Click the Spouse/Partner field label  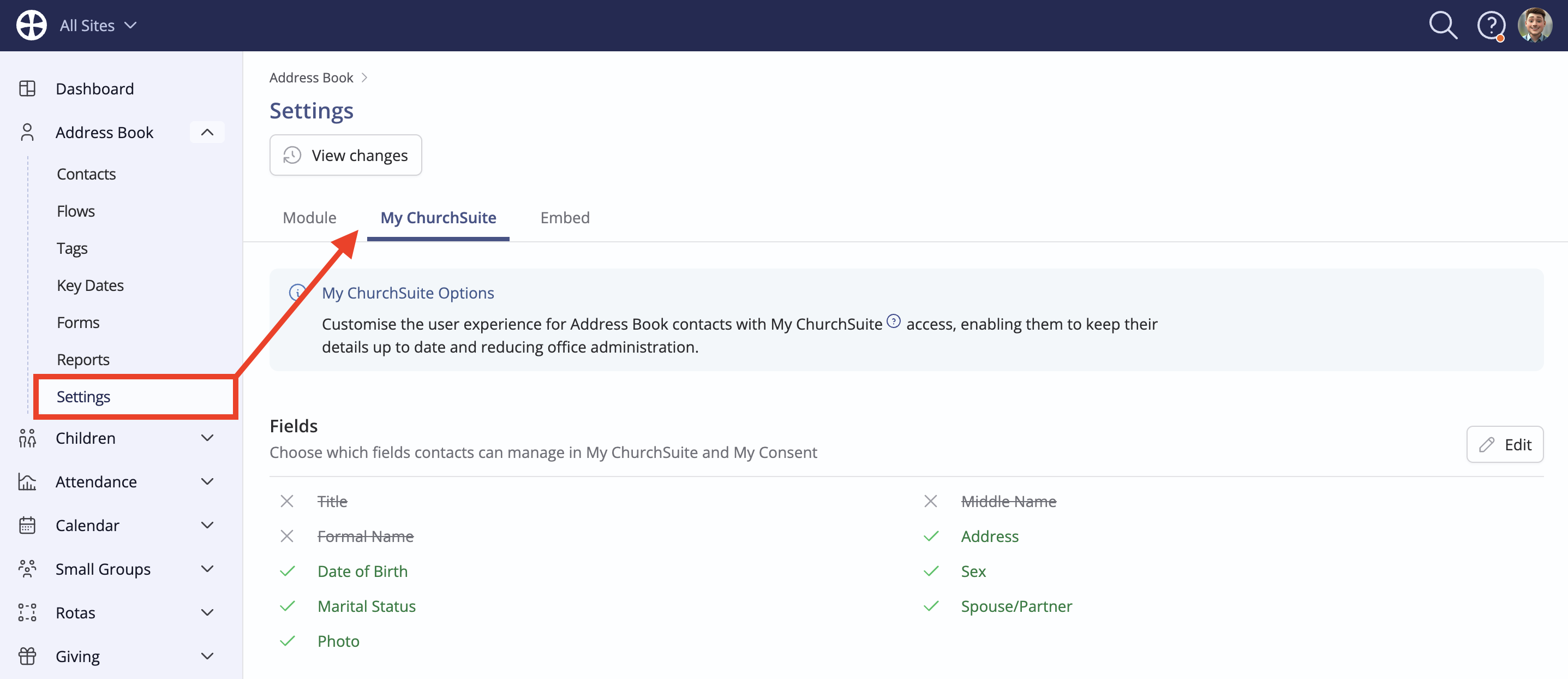click(1016, 606)
